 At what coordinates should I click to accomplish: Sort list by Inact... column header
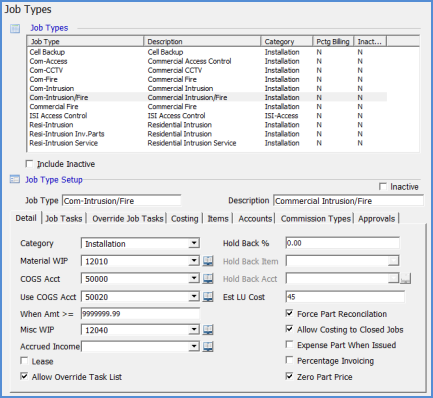370,41
